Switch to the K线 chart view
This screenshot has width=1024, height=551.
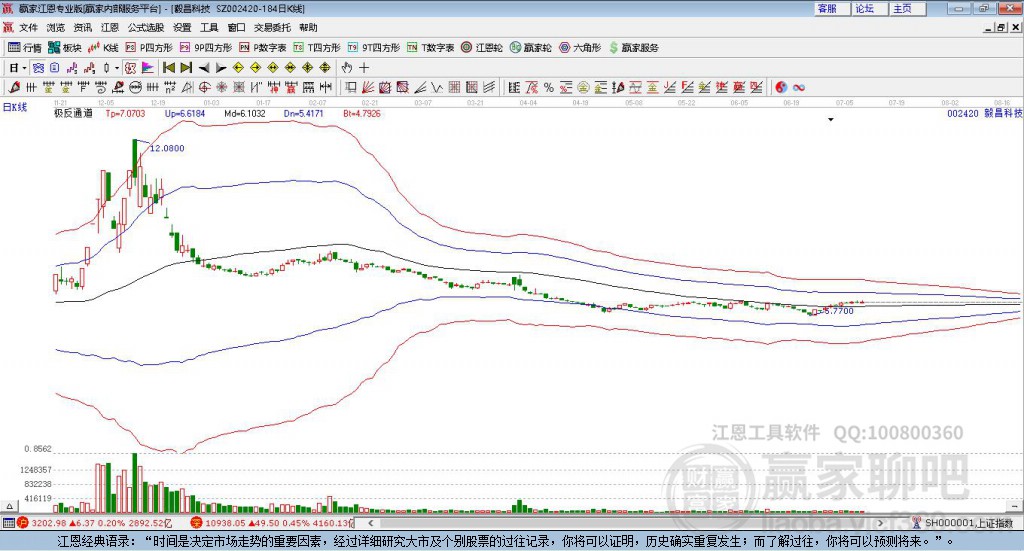click(x=103, y=48)
